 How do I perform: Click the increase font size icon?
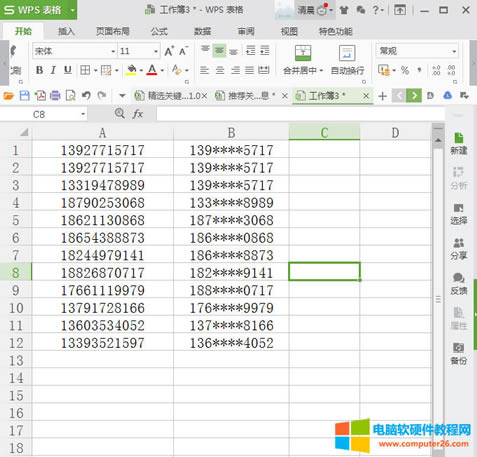pos(169,51)
